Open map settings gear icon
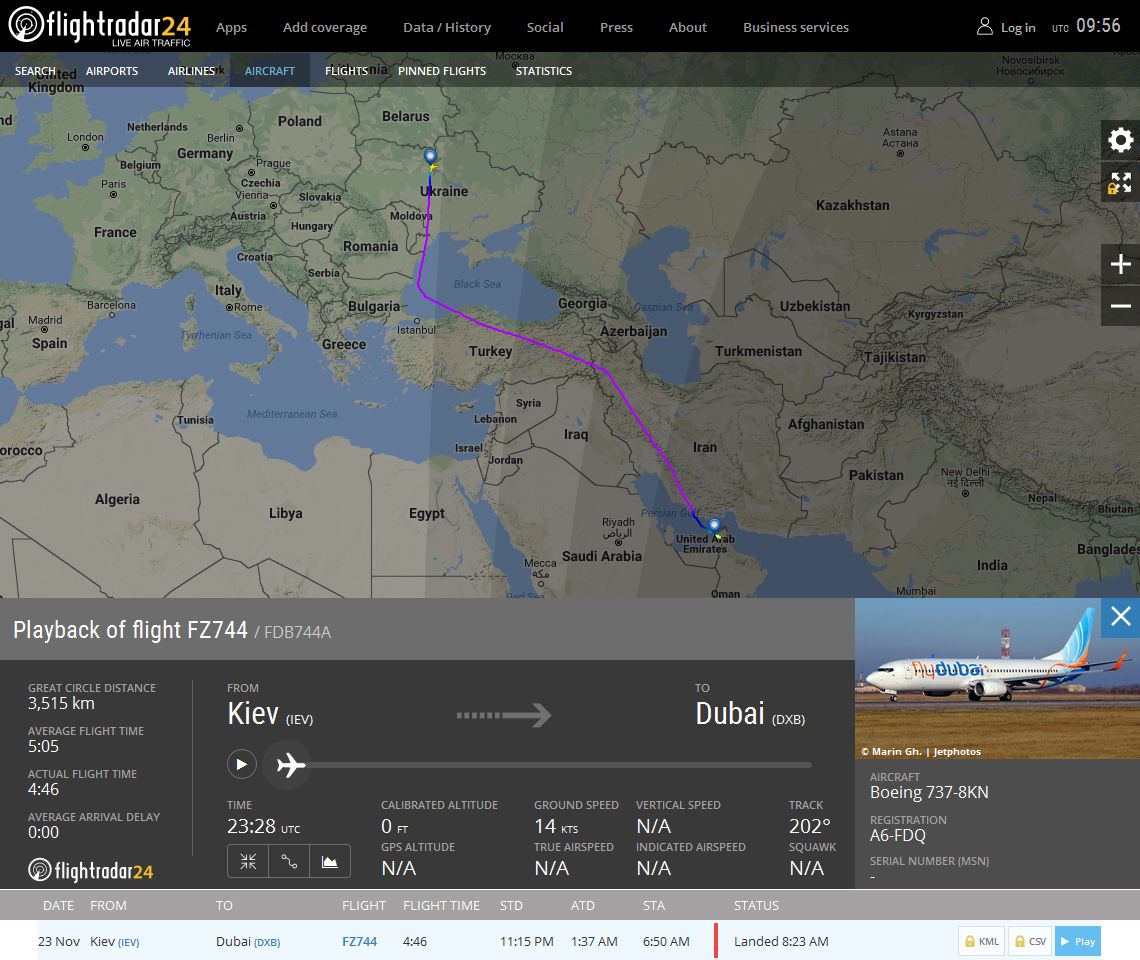Viewport: 1140px width, 960px height. pos(1120,140)
